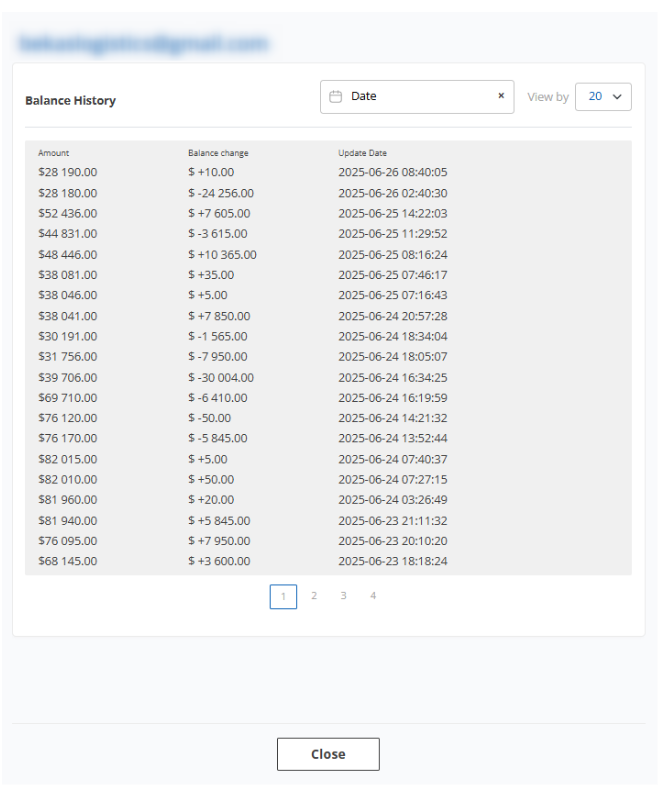Click the Amount column header
Image resolution: width=659 pixels, height=794 pixels.
[53, 153]
